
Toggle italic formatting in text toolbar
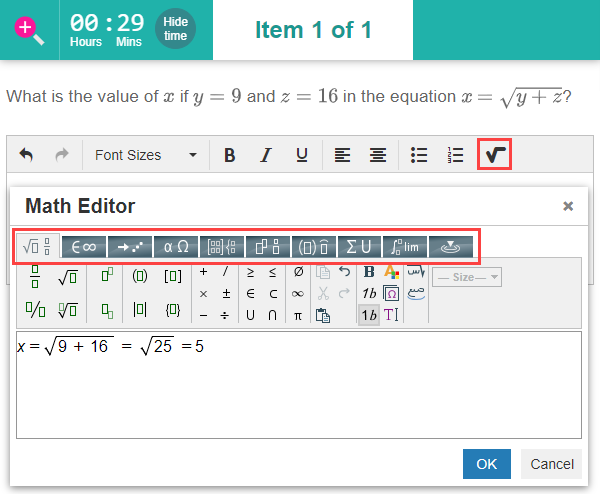pos(265,155)
